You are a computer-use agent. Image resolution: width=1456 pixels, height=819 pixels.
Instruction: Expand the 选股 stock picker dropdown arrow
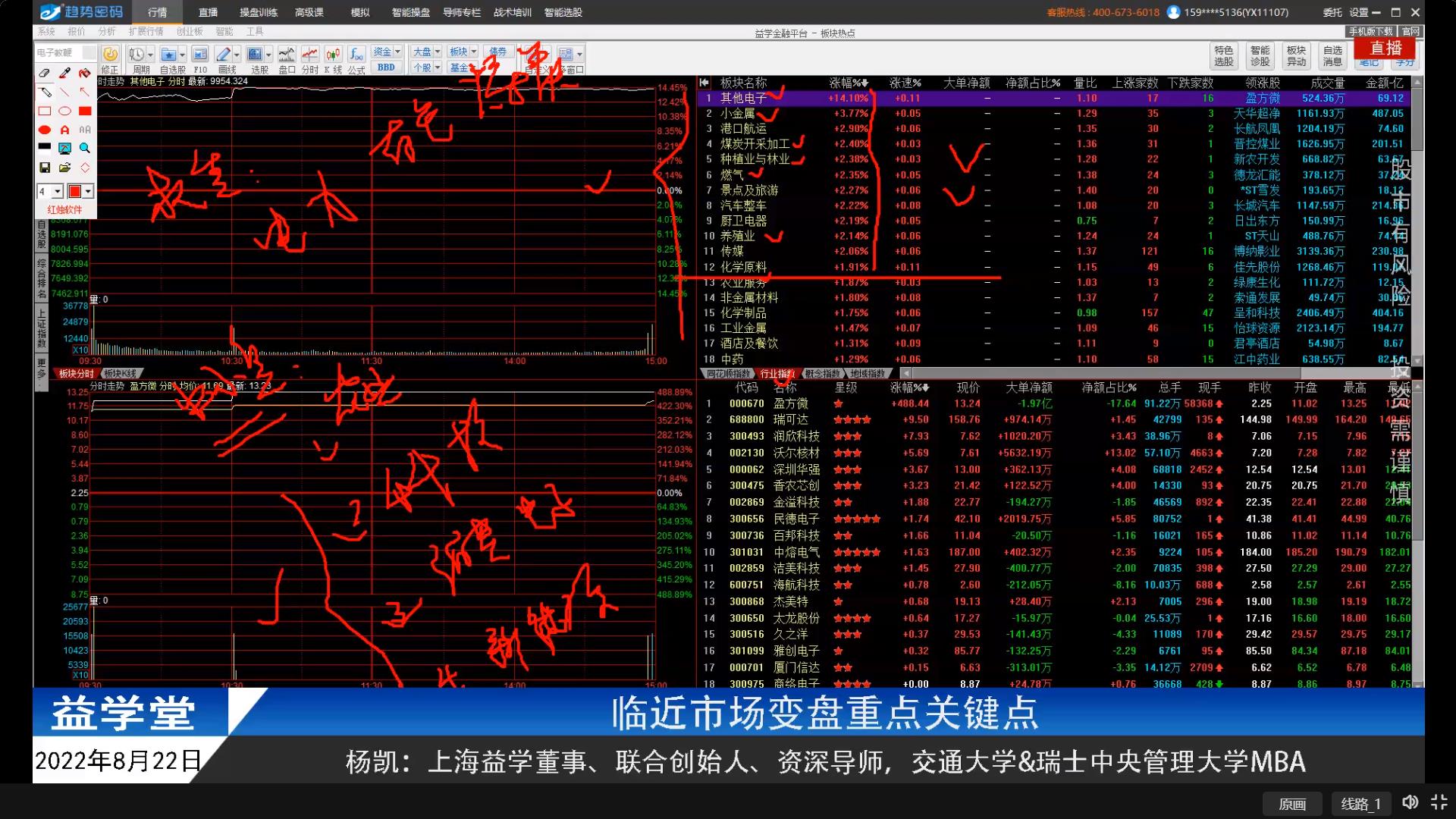pos(268,55)
